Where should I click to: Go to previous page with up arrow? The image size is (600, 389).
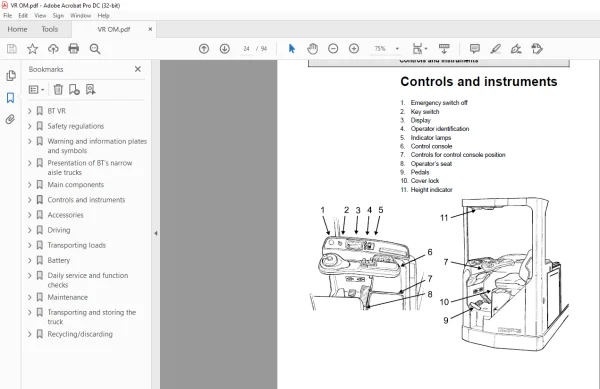point(204,49)
